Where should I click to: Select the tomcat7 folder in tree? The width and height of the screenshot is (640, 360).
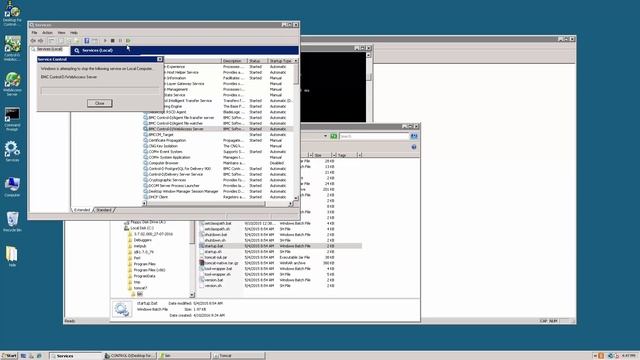pyautogui.click(x=140, y=288)
